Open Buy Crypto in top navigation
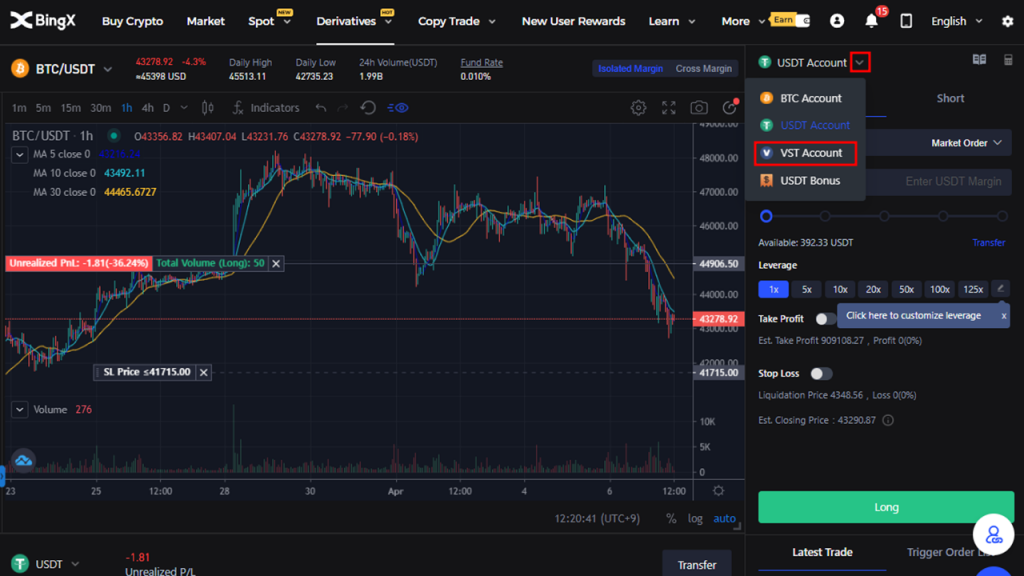 (133, 21)
